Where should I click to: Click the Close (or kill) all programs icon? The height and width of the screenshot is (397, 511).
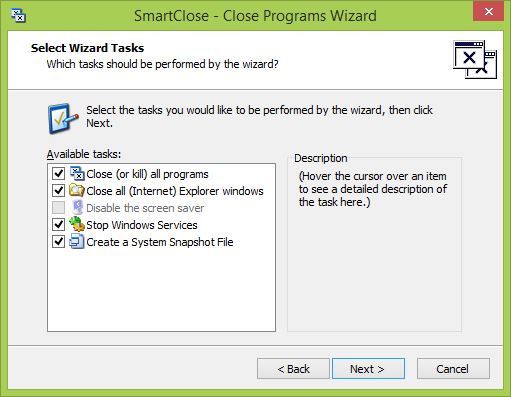click(x=77, y=174)
